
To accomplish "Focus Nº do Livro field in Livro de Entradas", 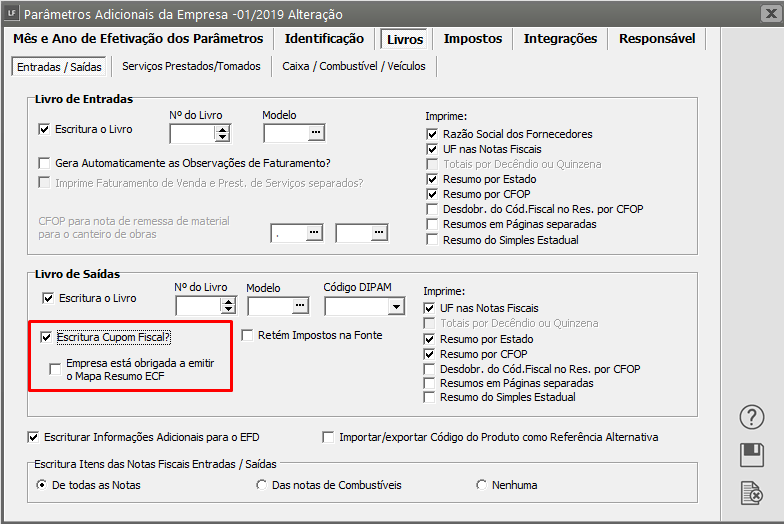I will (192, 134).
